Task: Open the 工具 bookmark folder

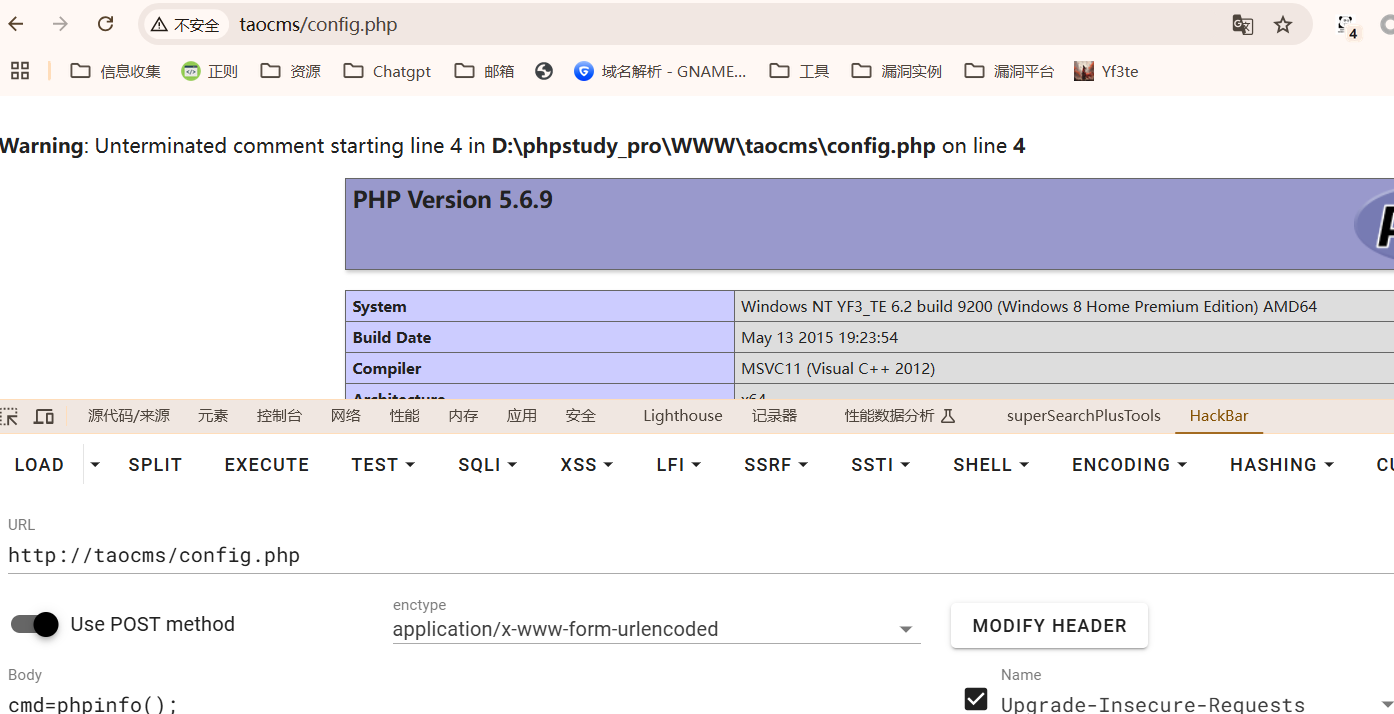Action: pos(800,71)
